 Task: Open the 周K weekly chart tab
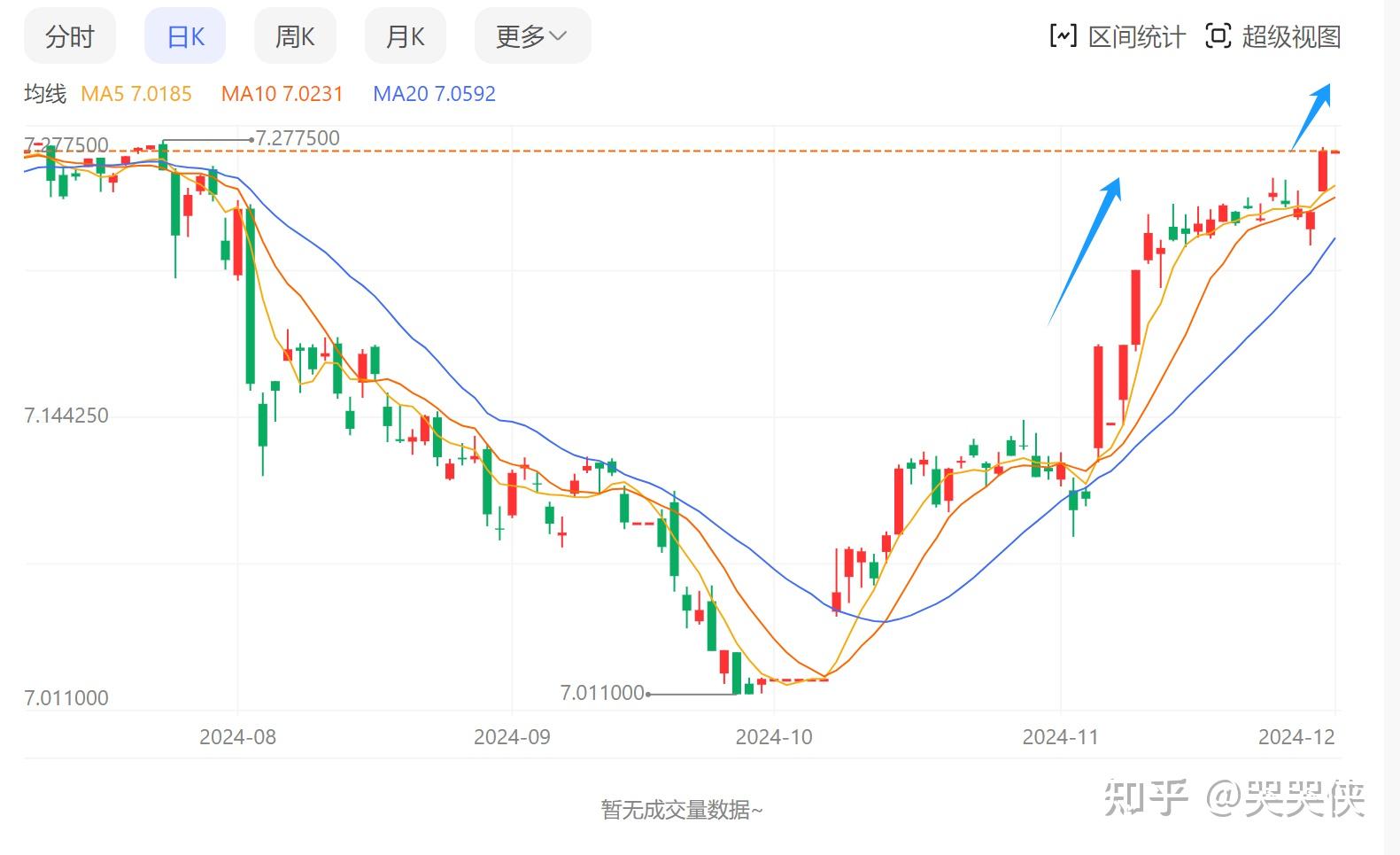[295, 36]
